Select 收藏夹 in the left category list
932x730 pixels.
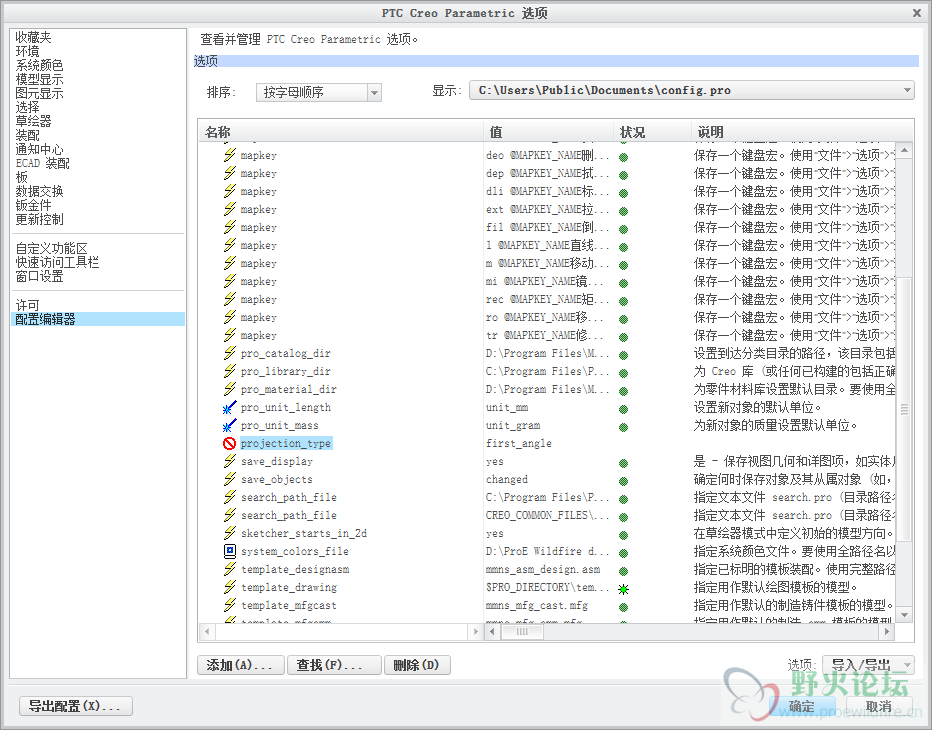coord(33,37)
